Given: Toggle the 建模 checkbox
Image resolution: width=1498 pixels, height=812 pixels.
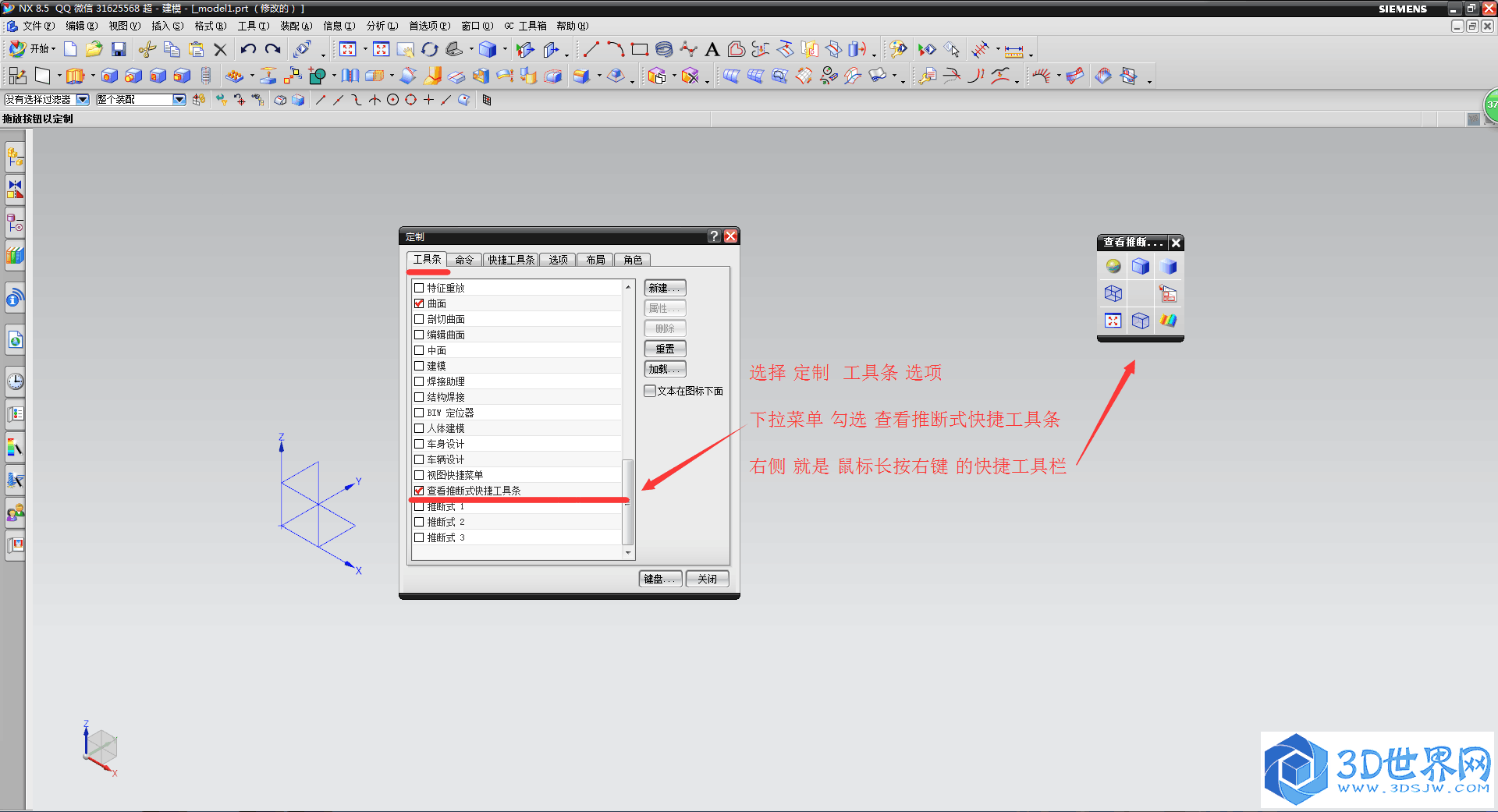Looking at the screenshot, I should pyautogui.click(x=419, y=366).
